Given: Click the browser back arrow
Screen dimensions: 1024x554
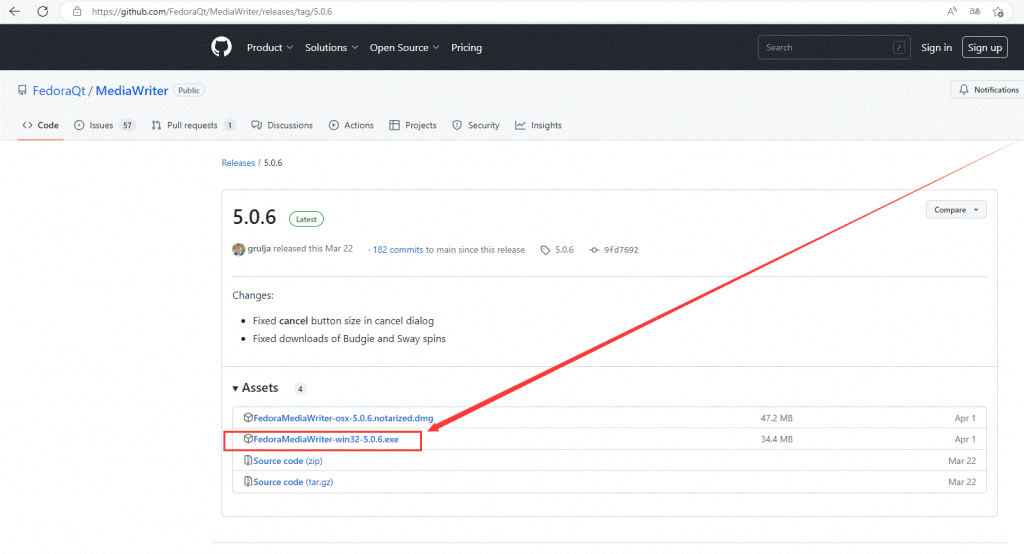Looking at the screenshot, I should tap(14, 11).
